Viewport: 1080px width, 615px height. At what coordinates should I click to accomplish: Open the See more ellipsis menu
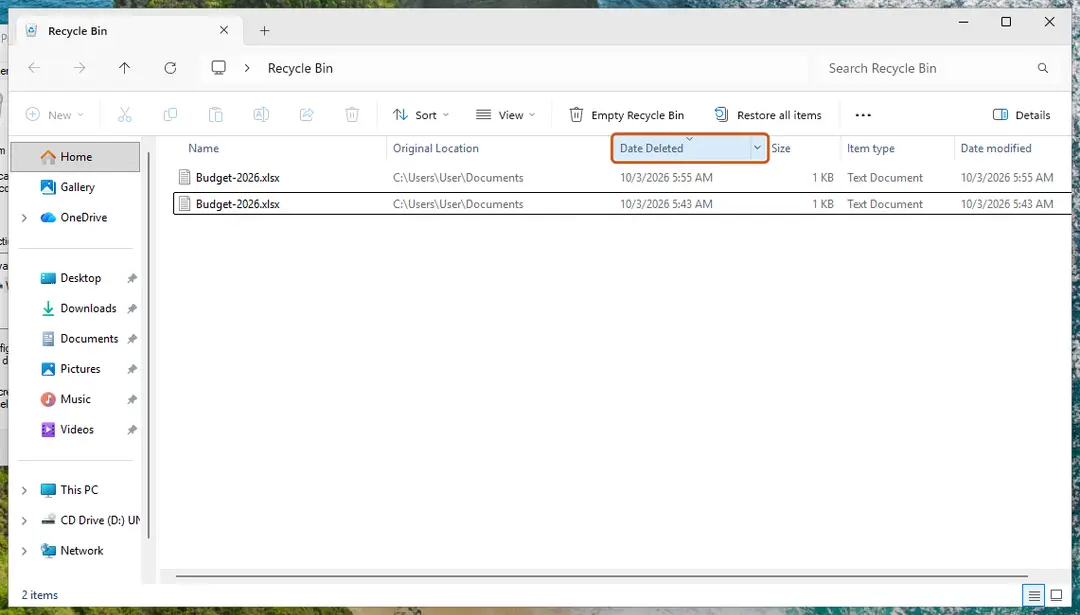click(863, 115)
